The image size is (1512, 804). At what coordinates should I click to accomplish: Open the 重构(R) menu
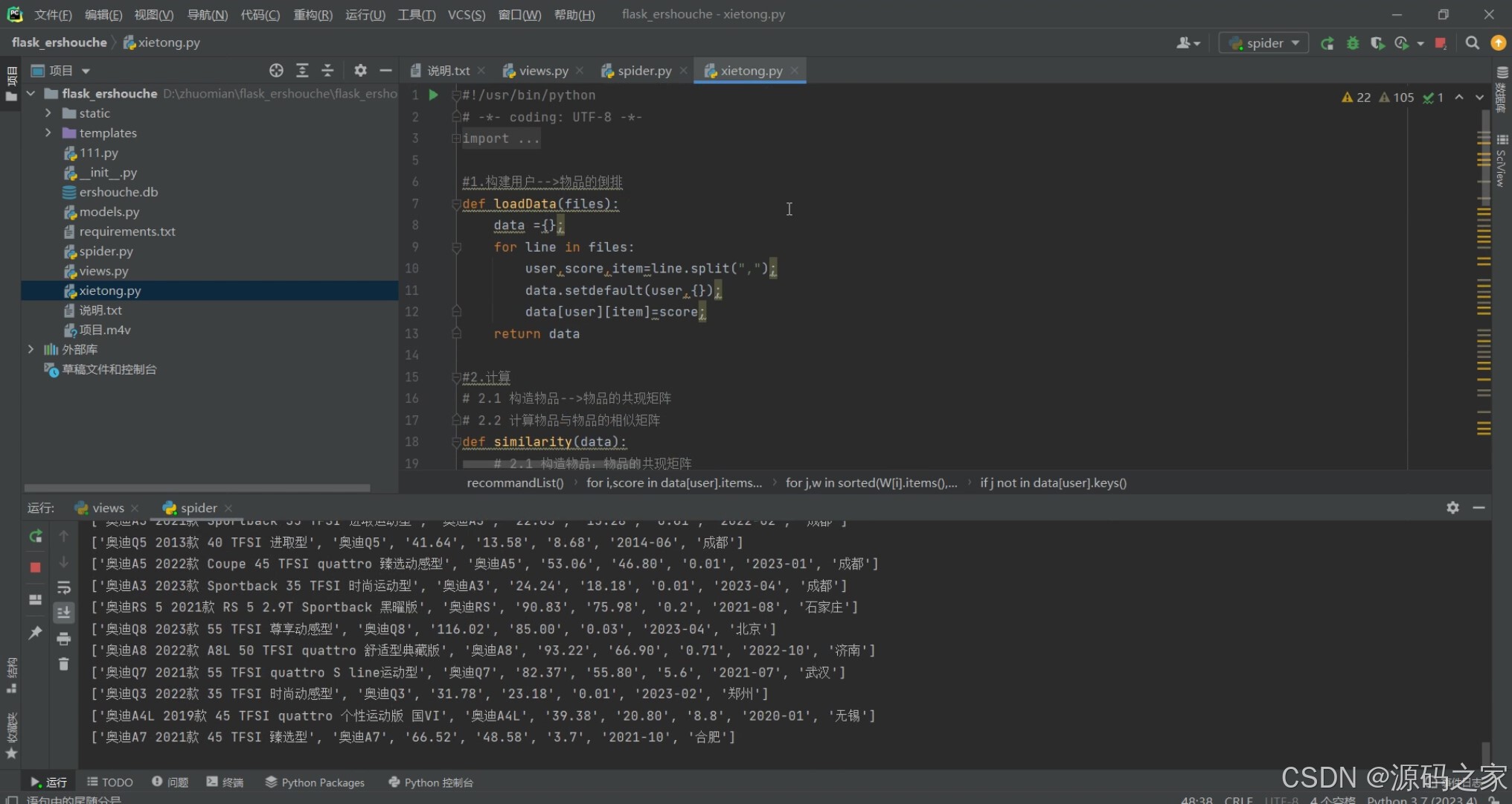(x=313, y=14)
